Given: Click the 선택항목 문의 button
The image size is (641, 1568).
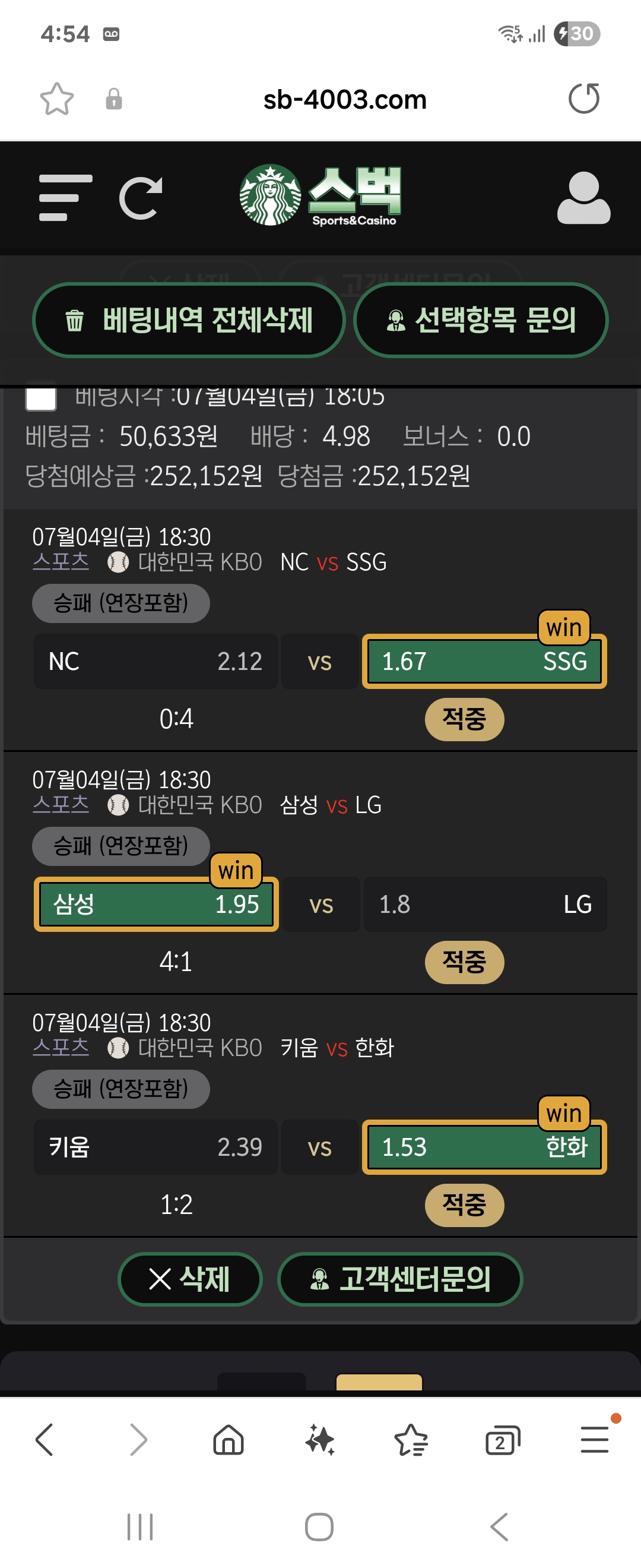Looking at the screenshot, I should pyautogui.click(x=480, y=320).
